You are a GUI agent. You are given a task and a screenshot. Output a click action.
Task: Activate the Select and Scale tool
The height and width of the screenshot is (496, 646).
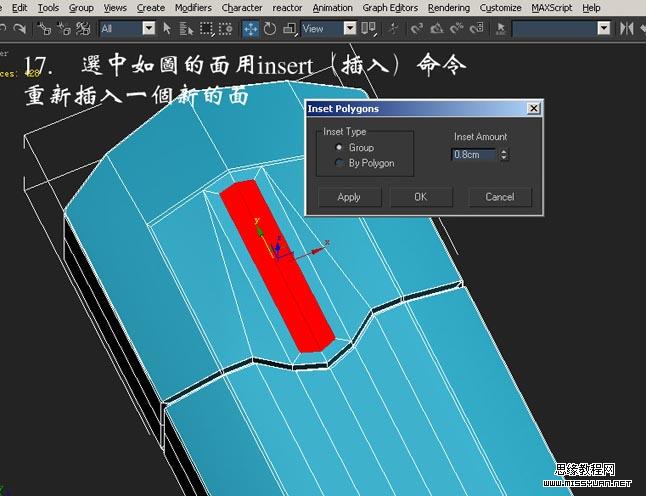[x=290, y=28]
